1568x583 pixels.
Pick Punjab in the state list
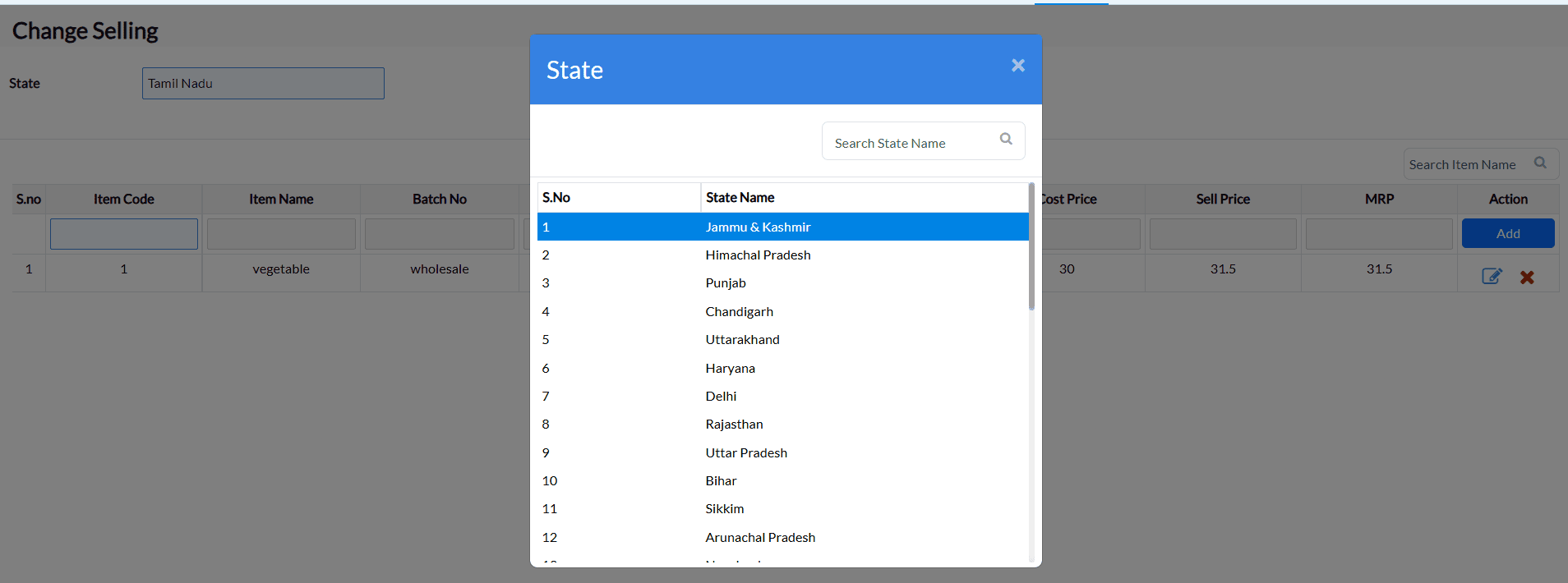[726, 283]
